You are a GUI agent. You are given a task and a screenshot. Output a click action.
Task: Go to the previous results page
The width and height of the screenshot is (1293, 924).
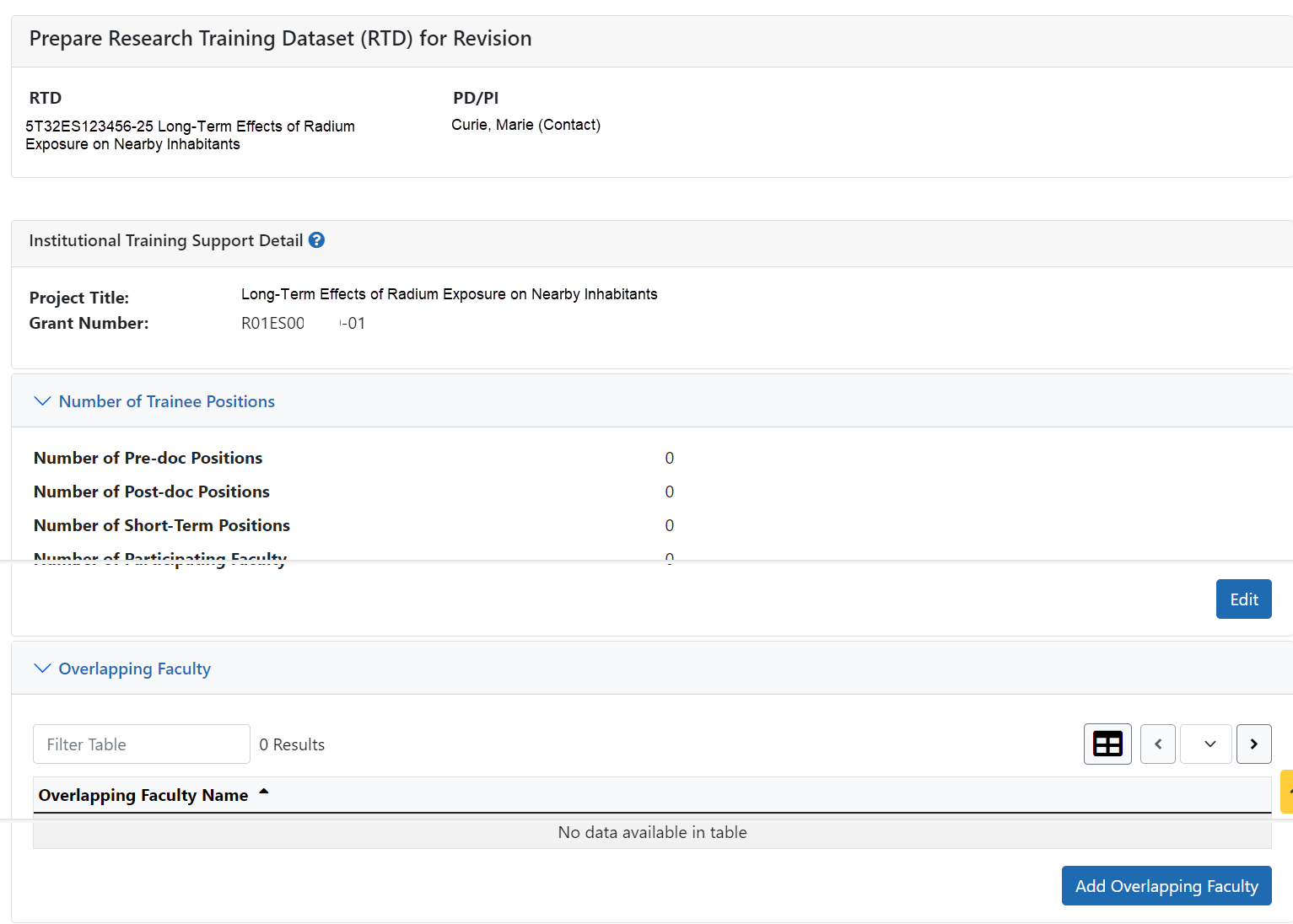pos(1157,744)
